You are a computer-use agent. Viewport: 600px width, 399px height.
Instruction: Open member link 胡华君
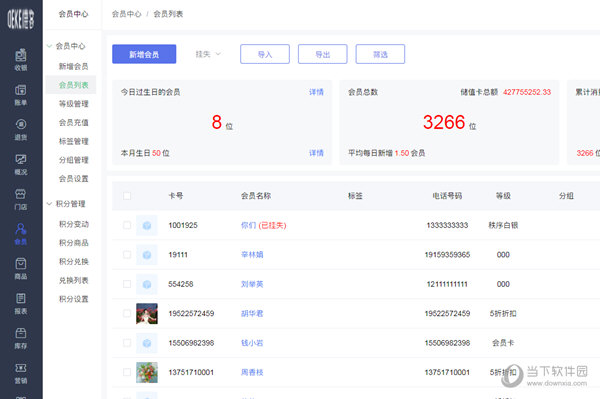pos(252,314)
